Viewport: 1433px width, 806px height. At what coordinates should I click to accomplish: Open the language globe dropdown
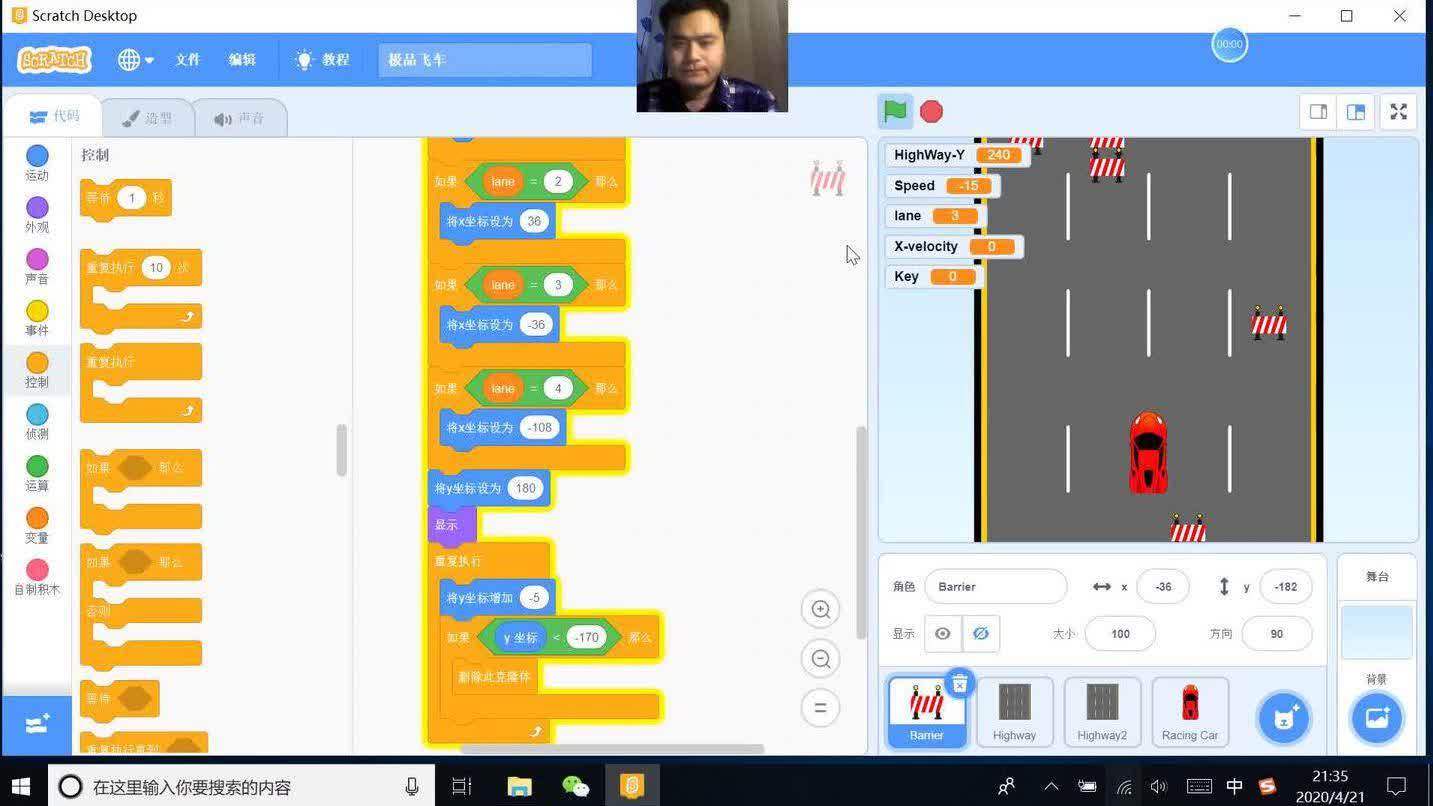(133, 59)
